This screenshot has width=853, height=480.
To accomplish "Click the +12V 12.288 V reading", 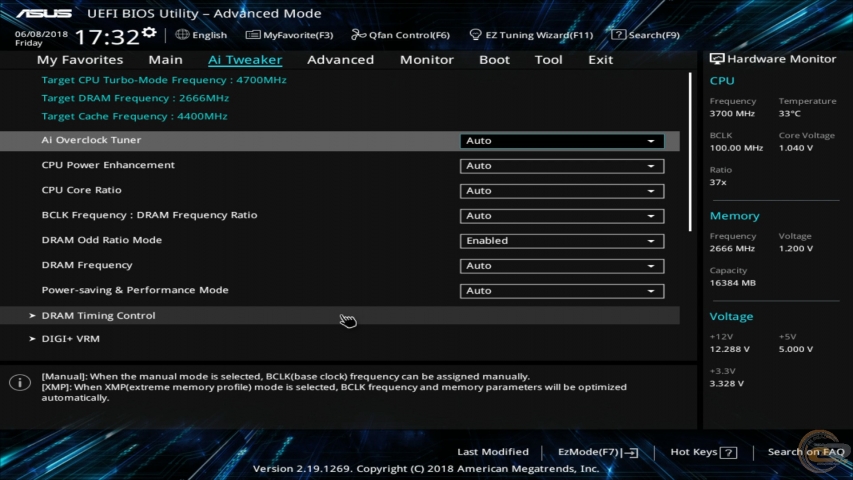I will click(x=730, y=349).
